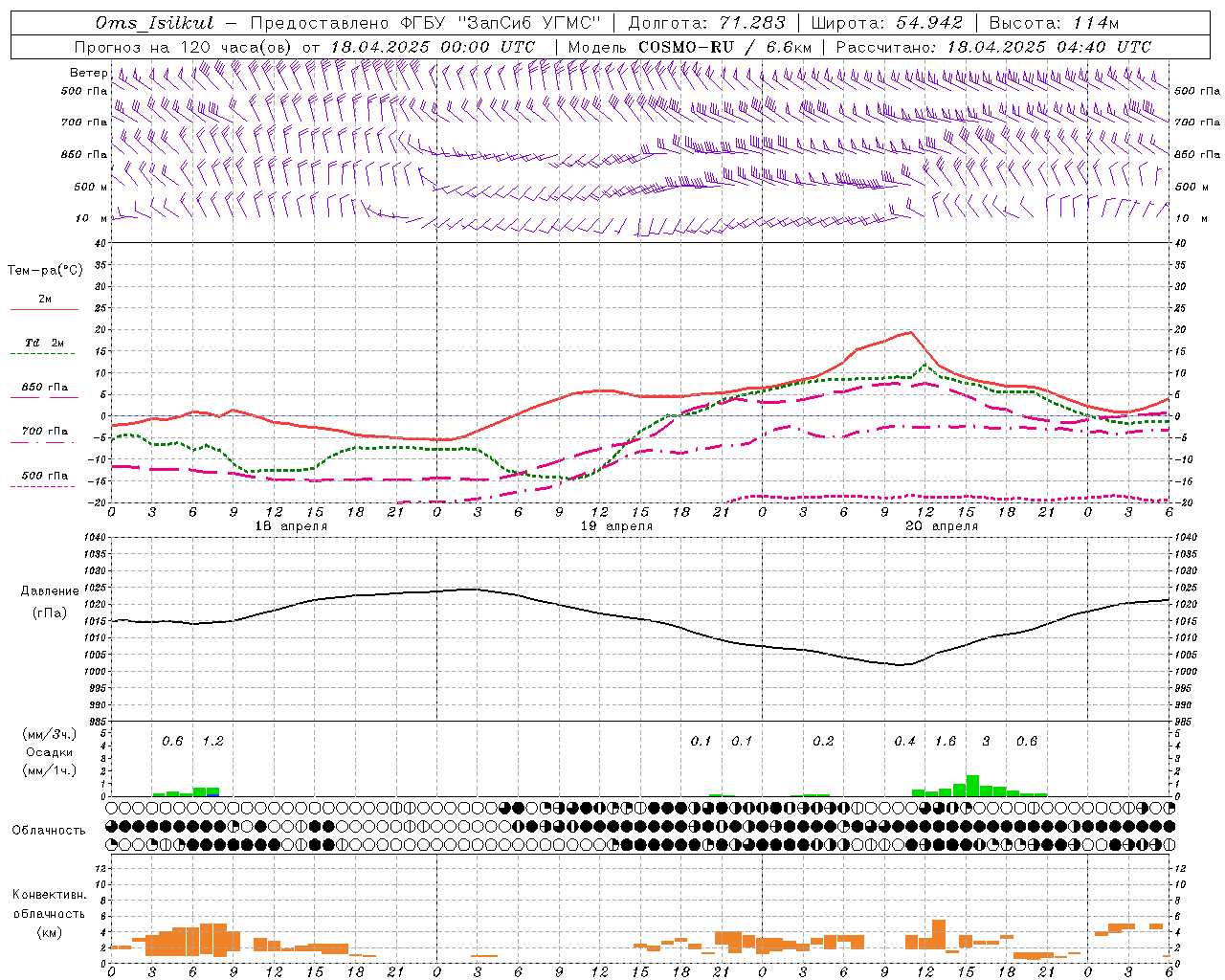Click the "18 апреля" date label

(x=291, y=526)
